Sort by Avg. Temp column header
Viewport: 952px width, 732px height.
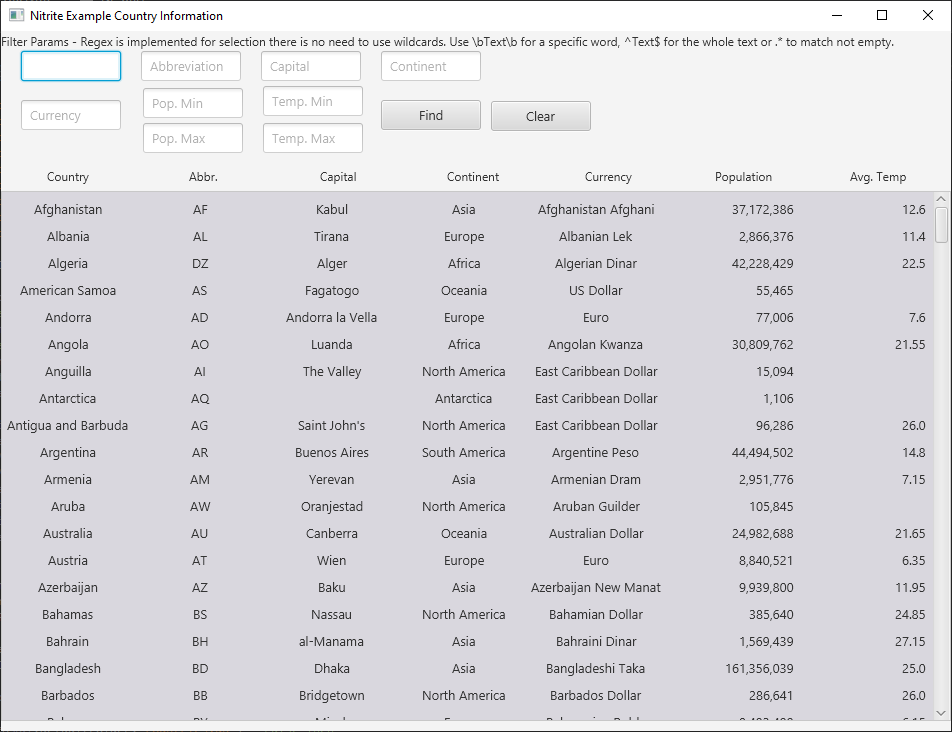point(877,177)
